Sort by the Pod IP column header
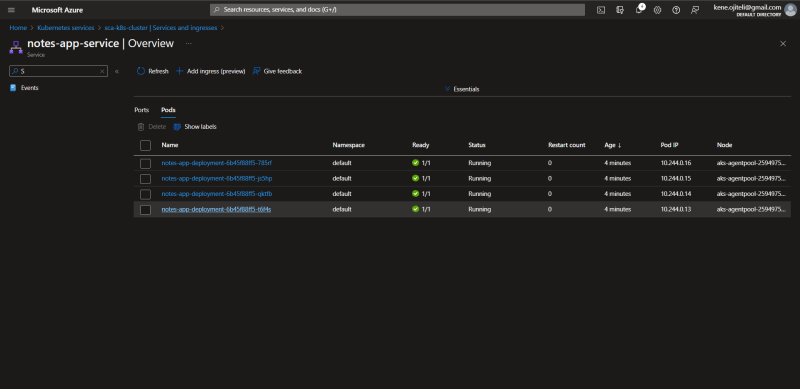800x389 pixels. point(669,145)
